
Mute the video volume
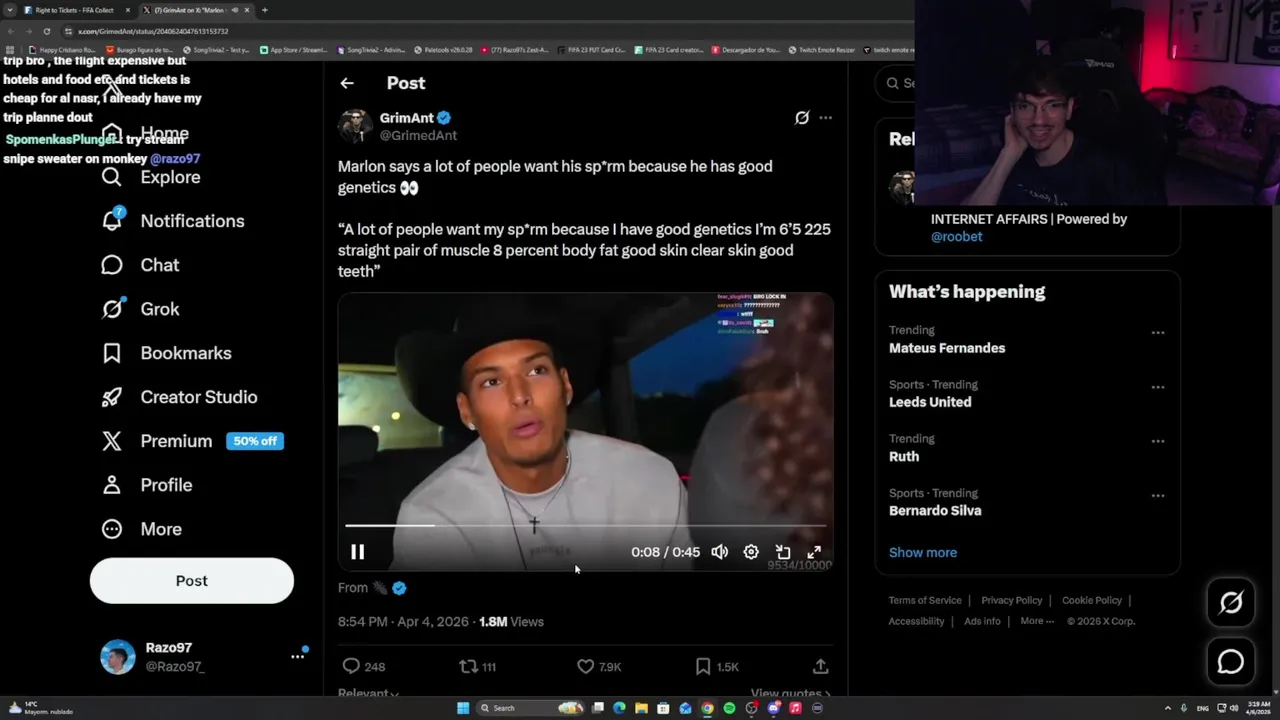(x=719, y=552)
